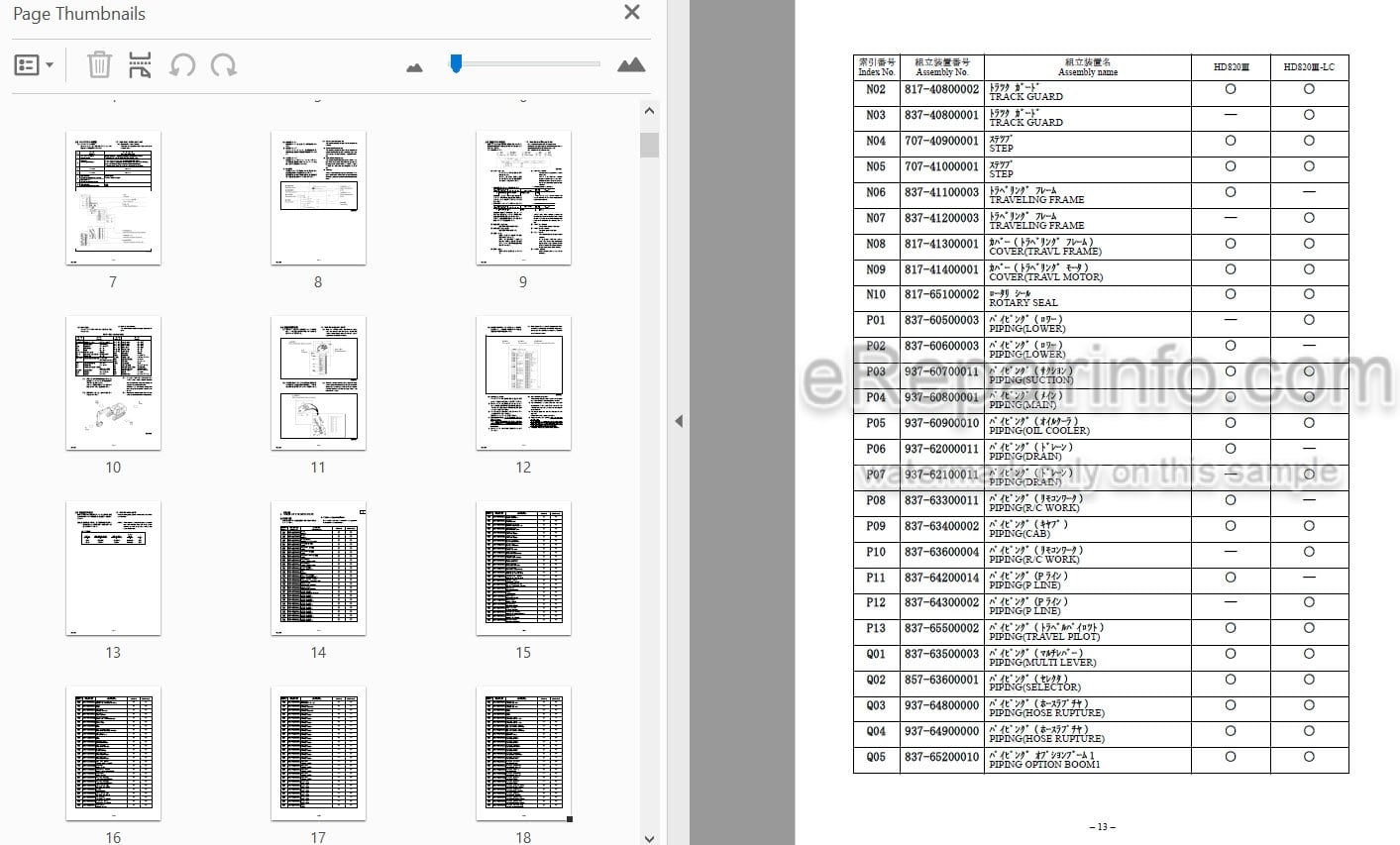Click index number P10
This screenshot has height=845, width=1400.
pyautogui.click(x=876, y=552)
